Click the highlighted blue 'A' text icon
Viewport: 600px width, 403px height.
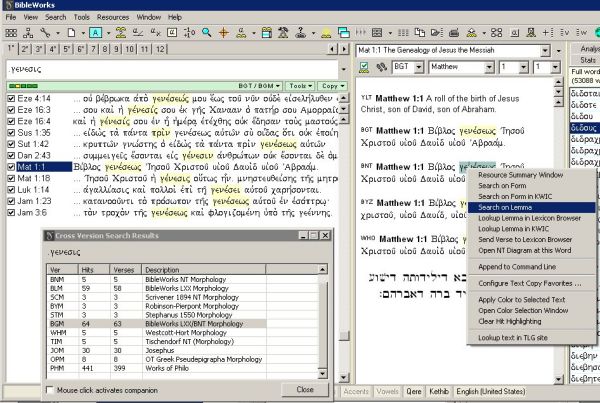[x=95, y=33]
